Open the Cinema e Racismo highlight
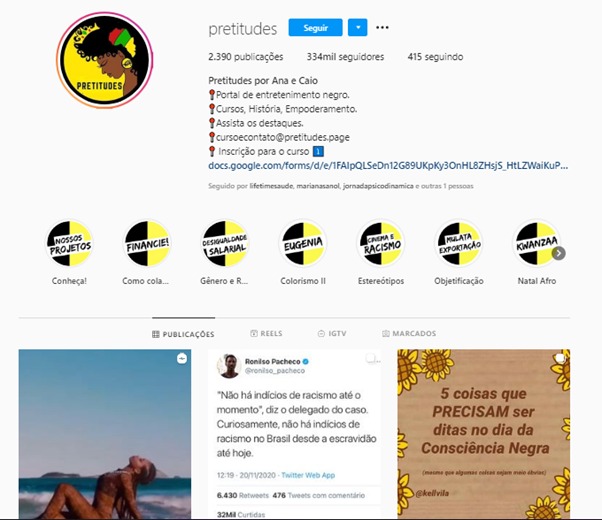This screenshot has height=520, width=602. (381, 243)
